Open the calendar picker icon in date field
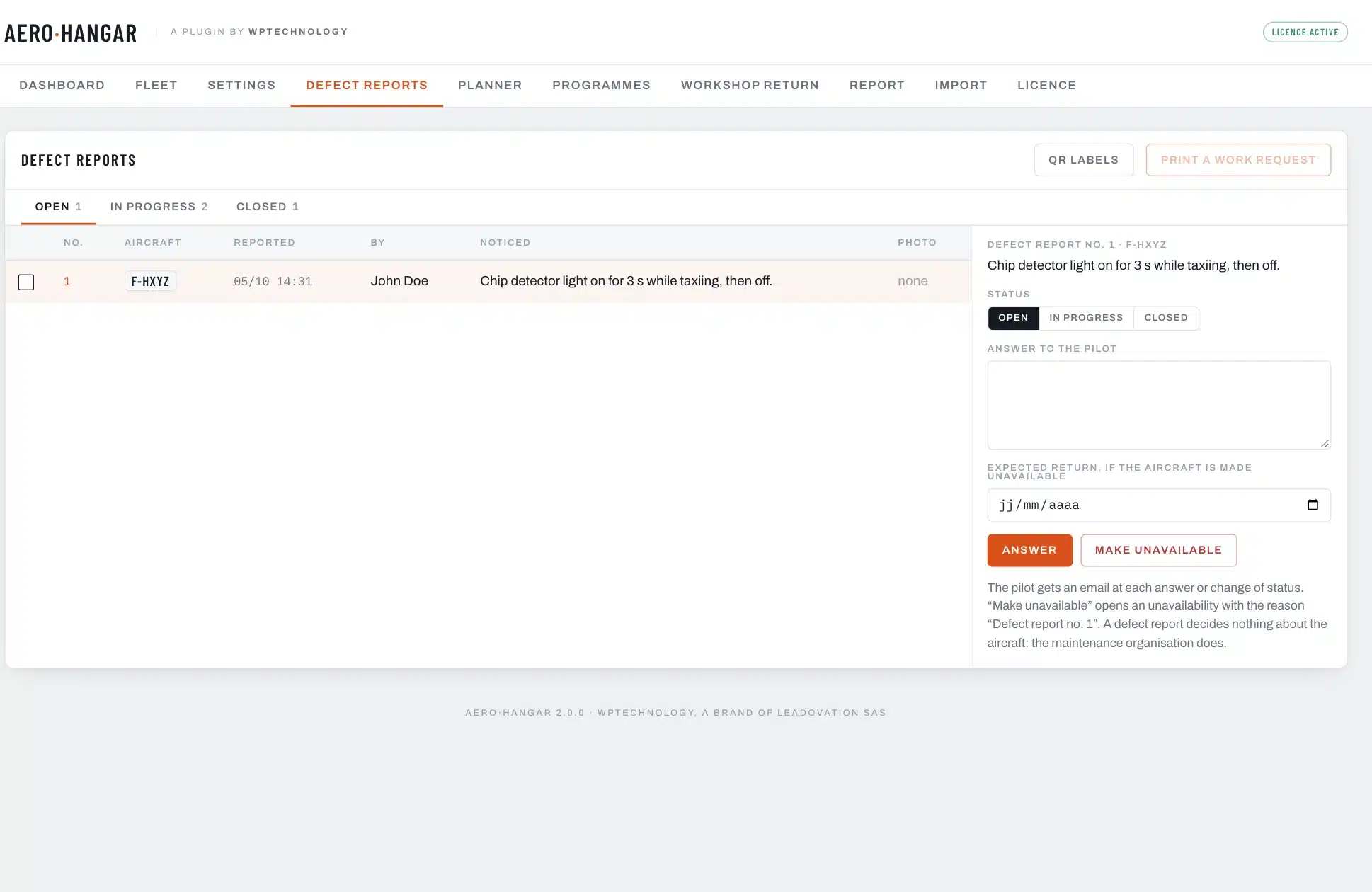 point(1313,505)
